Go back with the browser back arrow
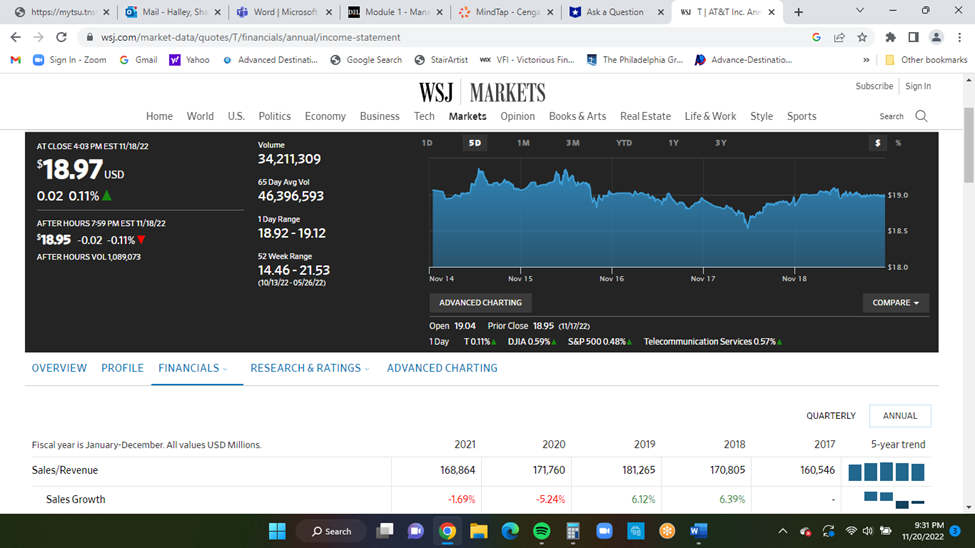The height and width of the screenshot is (548, 975). click(x=16, y=37)
